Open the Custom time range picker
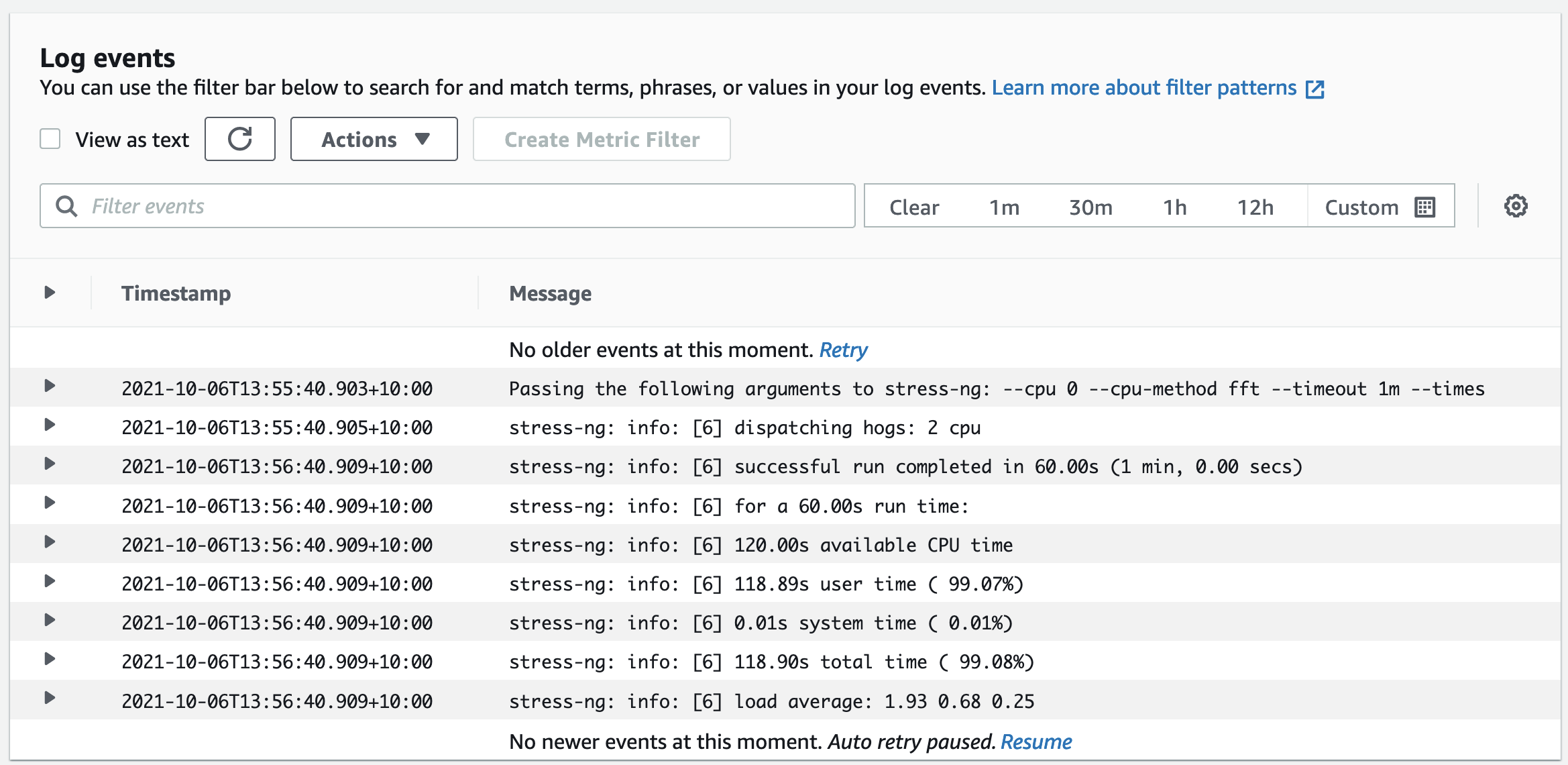The height and width of the screenshot is (765, 1568). [x=1380, y=206]
